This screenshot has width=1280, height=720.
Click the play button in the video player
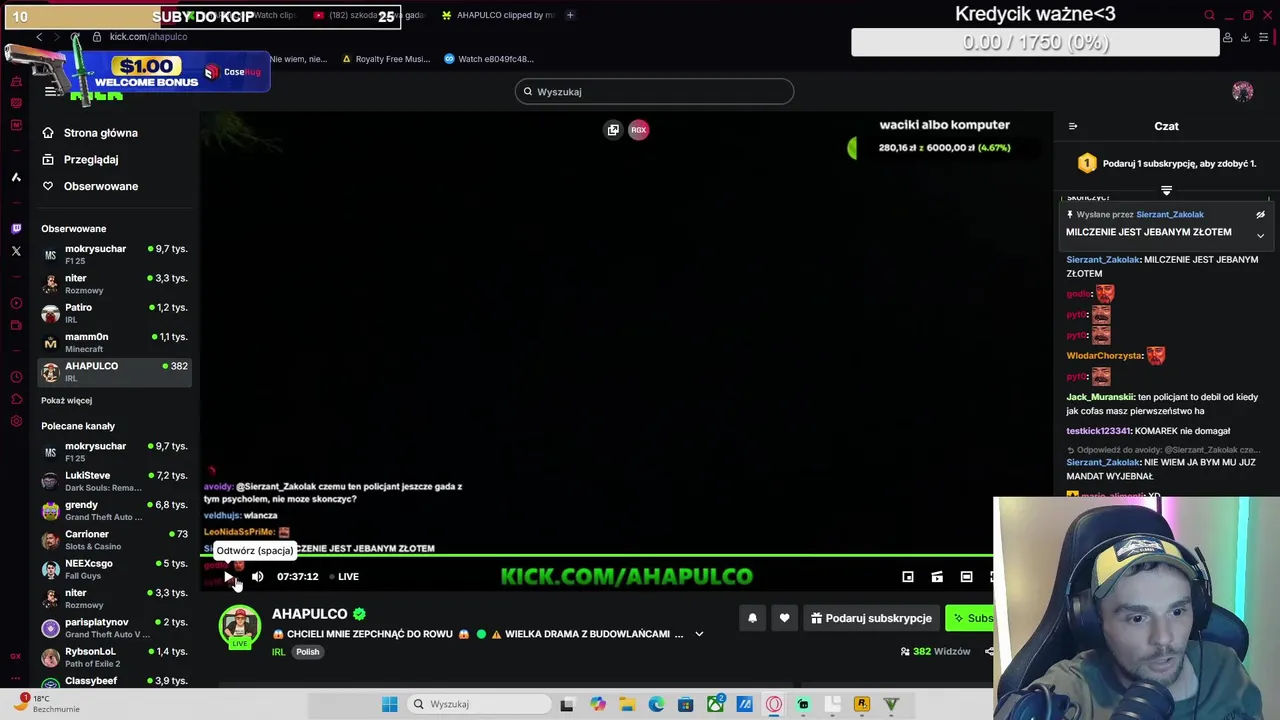pyautogui.click(x=229, y=577)
